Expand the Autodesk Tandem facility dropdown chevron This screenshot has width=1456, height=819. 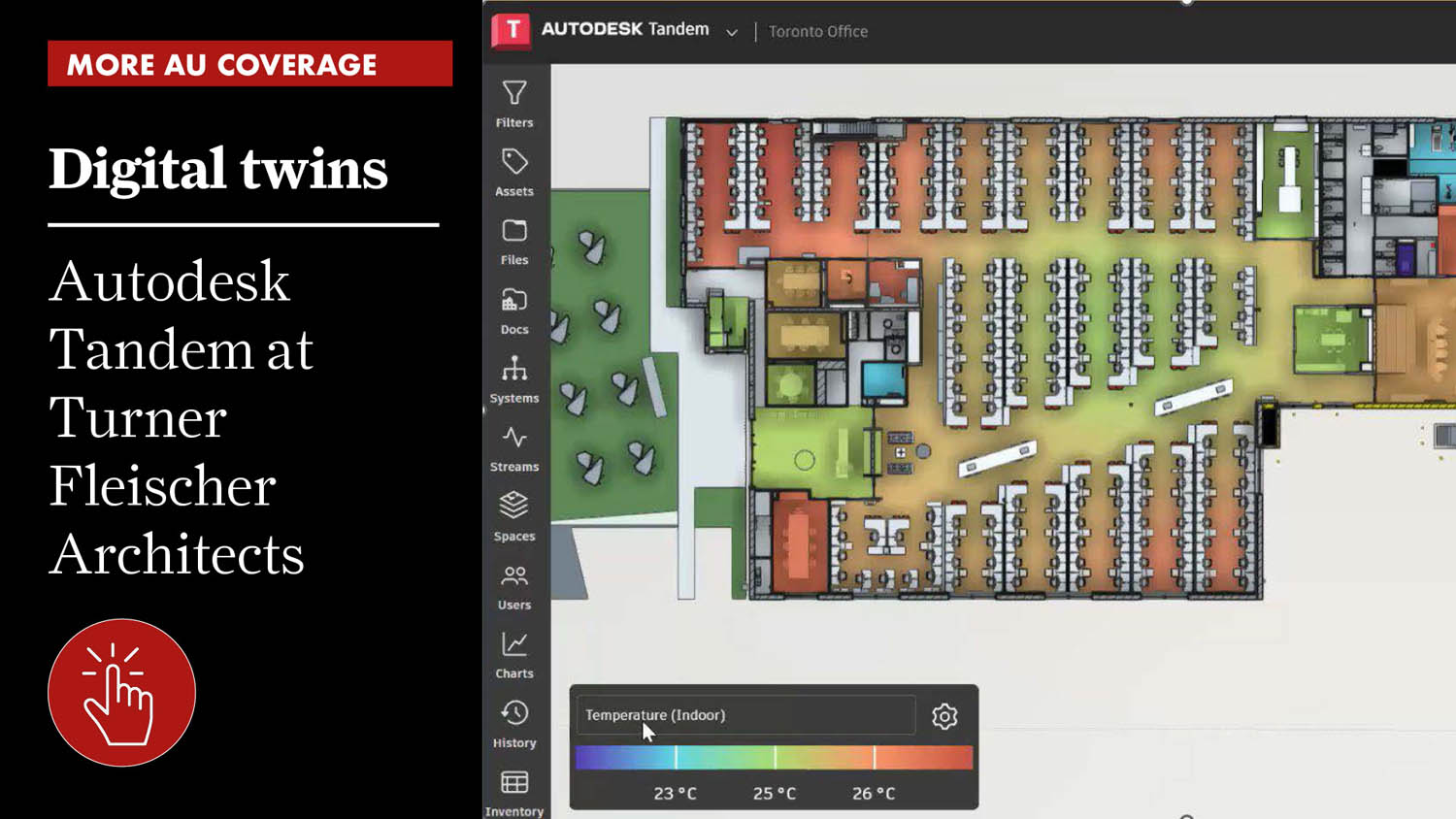(x=732, y=32)
